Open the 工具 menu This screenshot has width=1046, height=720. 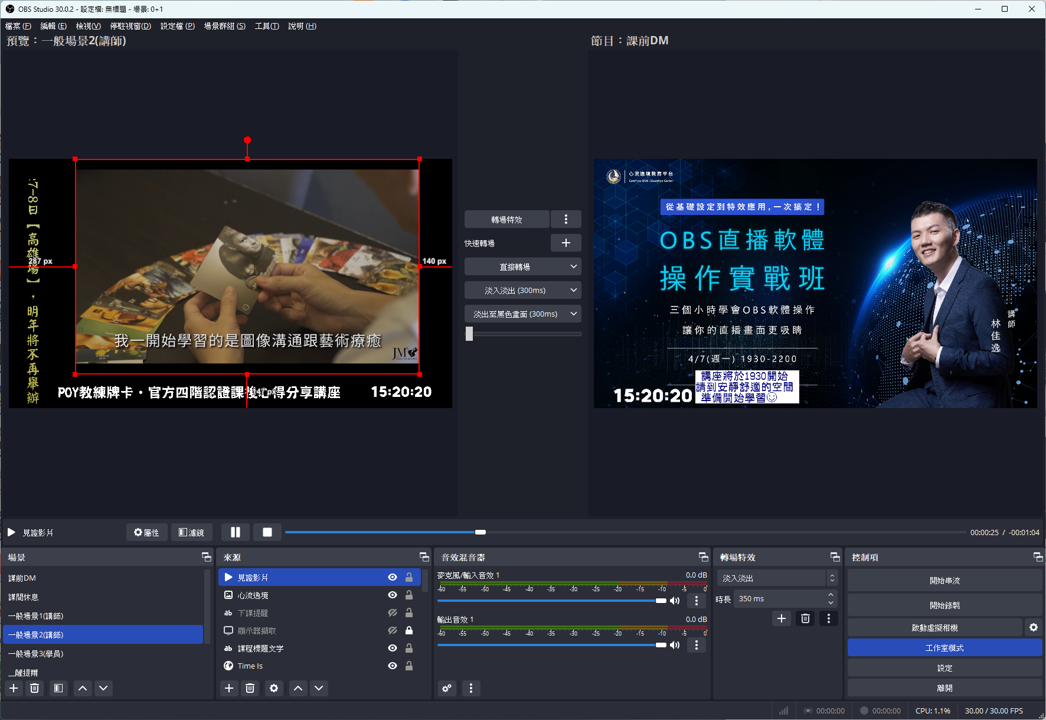tap(266, 26)
